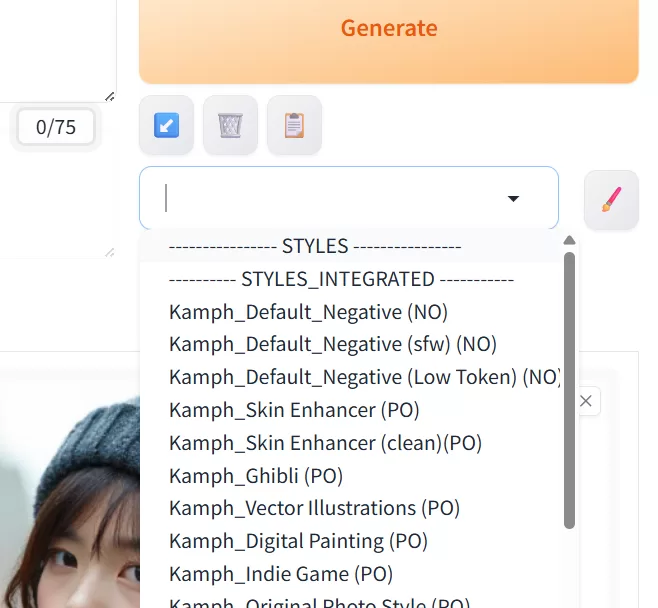Select the STYLES separator entry
This screenshot has height=608, width=658.
click(x=352, y=246)
